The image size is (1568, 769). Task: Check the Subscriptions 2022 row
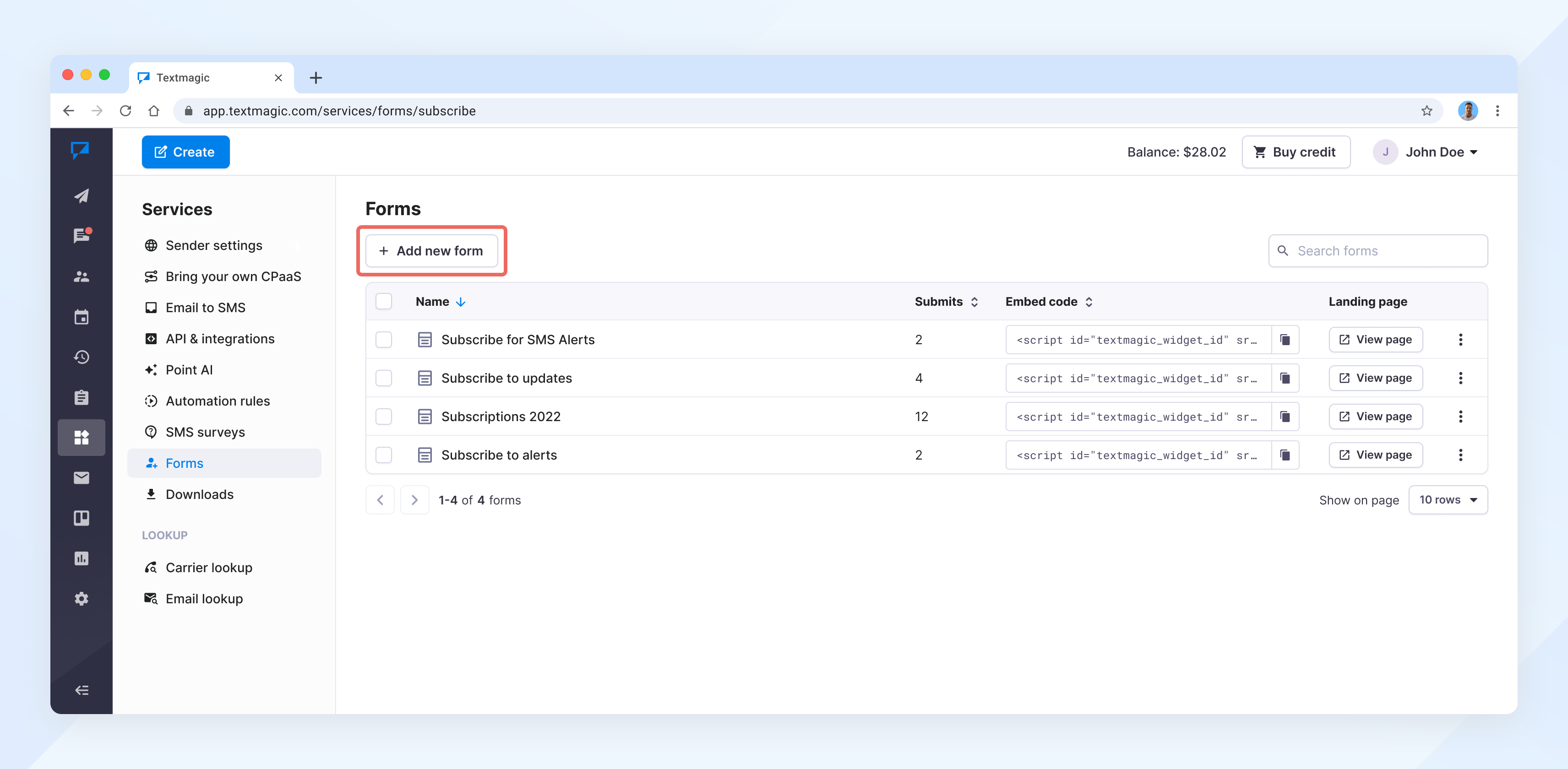pyautogui.click(x=383, y=417)
